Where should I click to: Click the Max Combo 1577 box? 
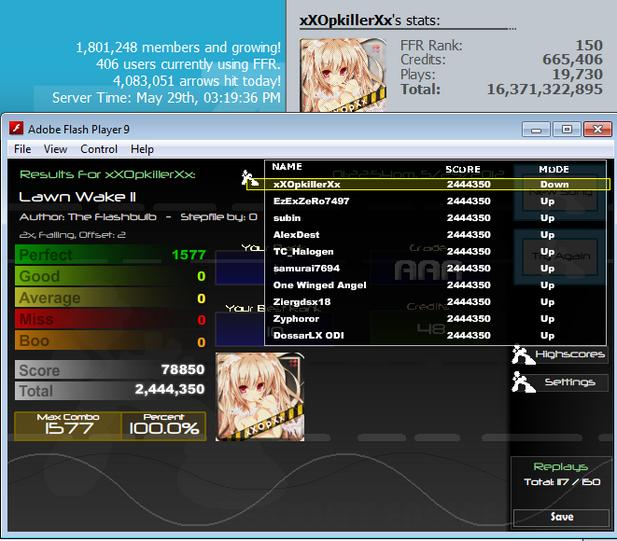click(68, 426)
